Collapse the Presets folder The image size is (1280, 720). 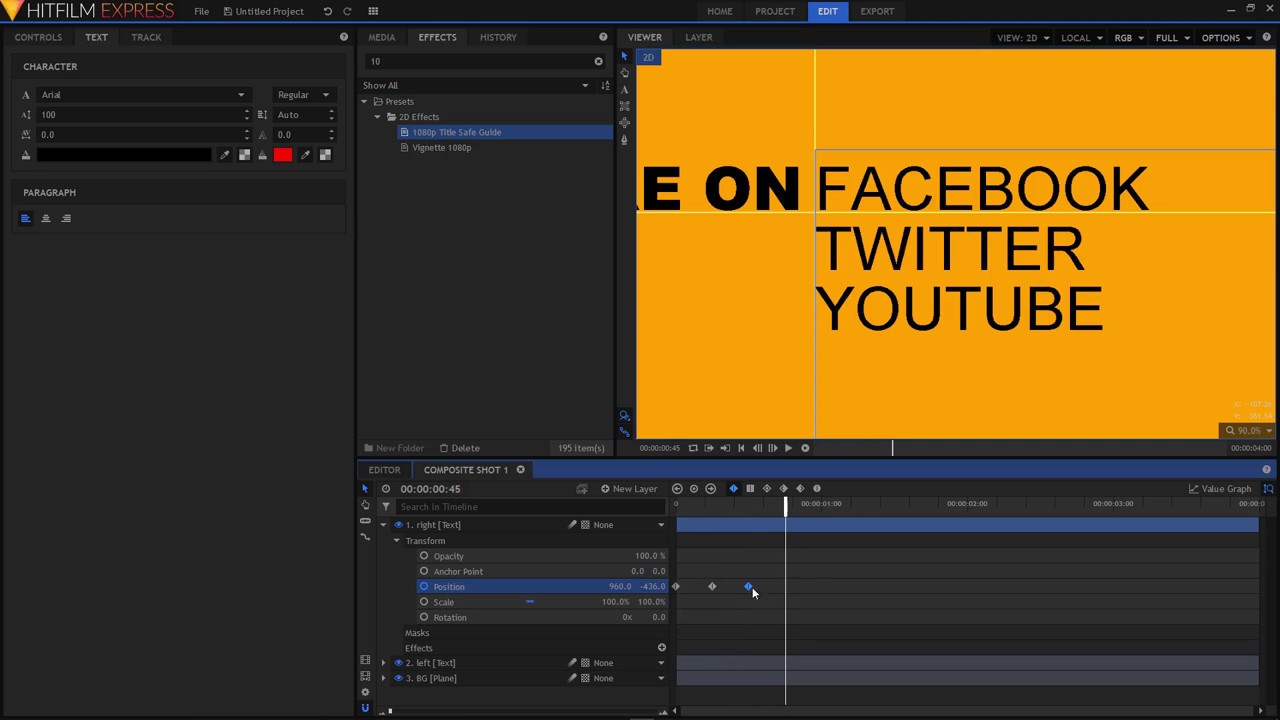365,102
